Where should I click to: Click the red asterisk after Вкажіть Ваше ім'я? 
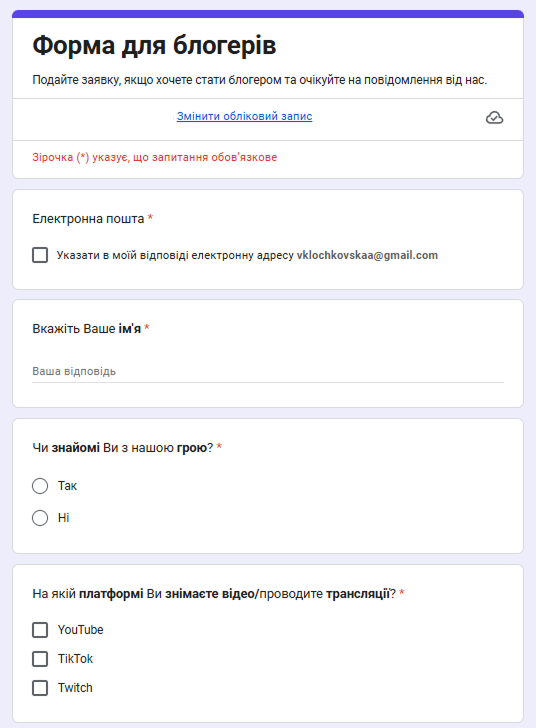point(147,327)
